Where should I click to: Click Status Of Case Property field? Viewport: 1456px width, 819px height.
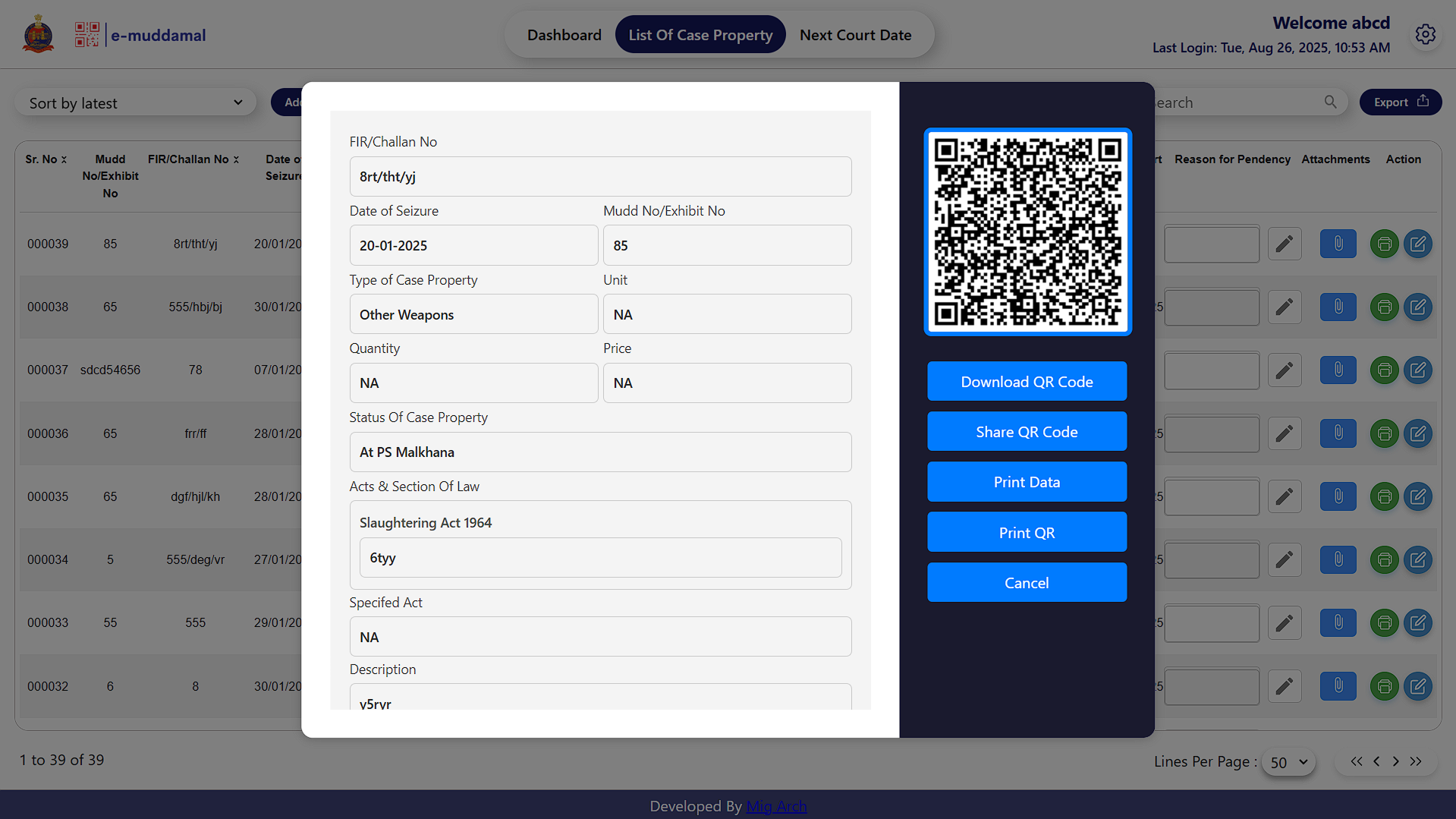point(600,452)
